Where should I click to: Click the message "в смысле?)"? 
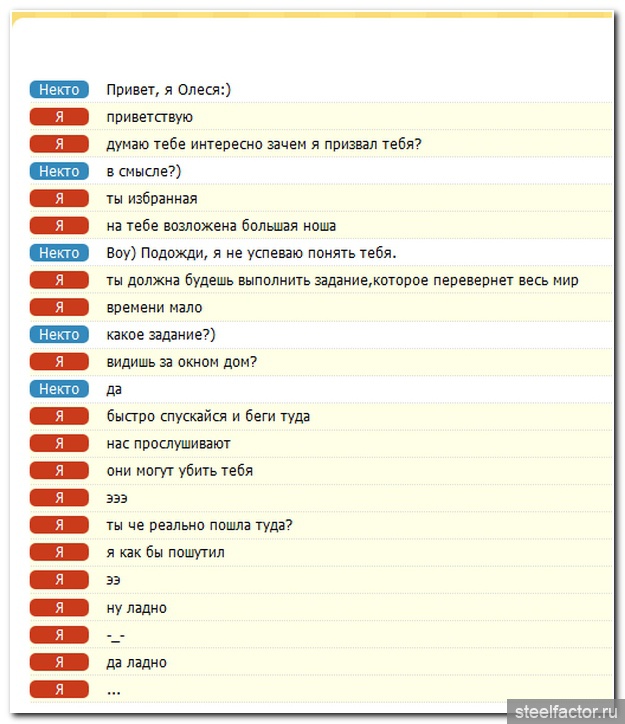coord(144,171)
